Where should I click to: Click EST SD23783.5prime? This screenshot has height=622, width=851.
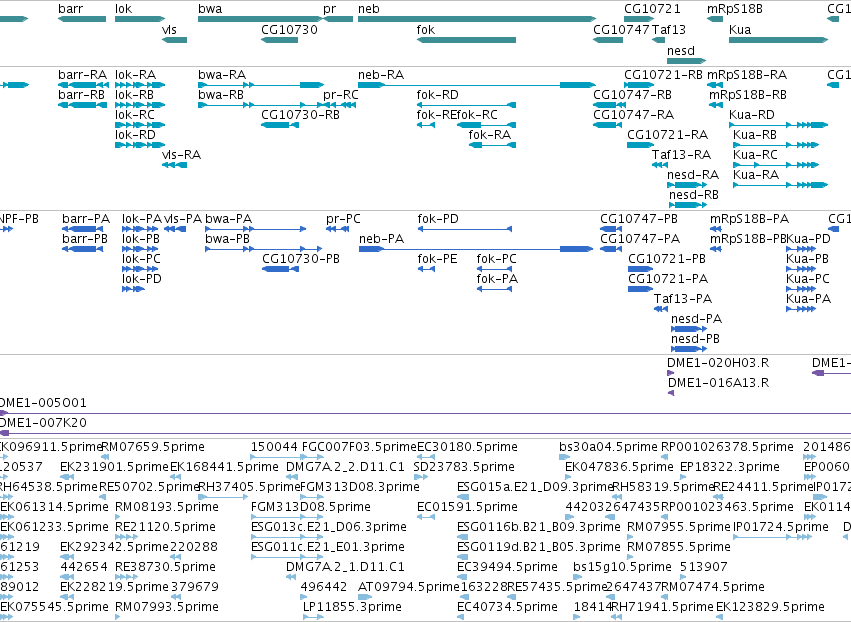coord(464,467)
